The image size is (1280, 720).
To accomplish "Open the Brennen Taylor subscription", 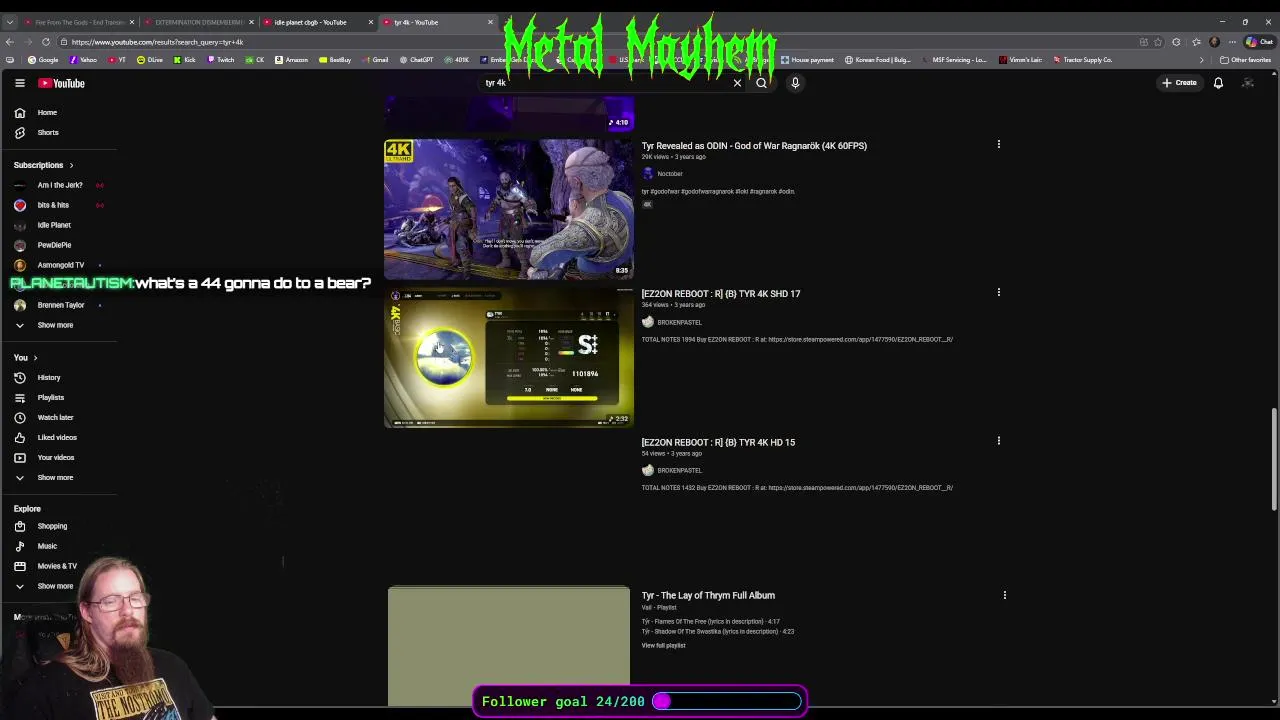I will pos(61,305).
